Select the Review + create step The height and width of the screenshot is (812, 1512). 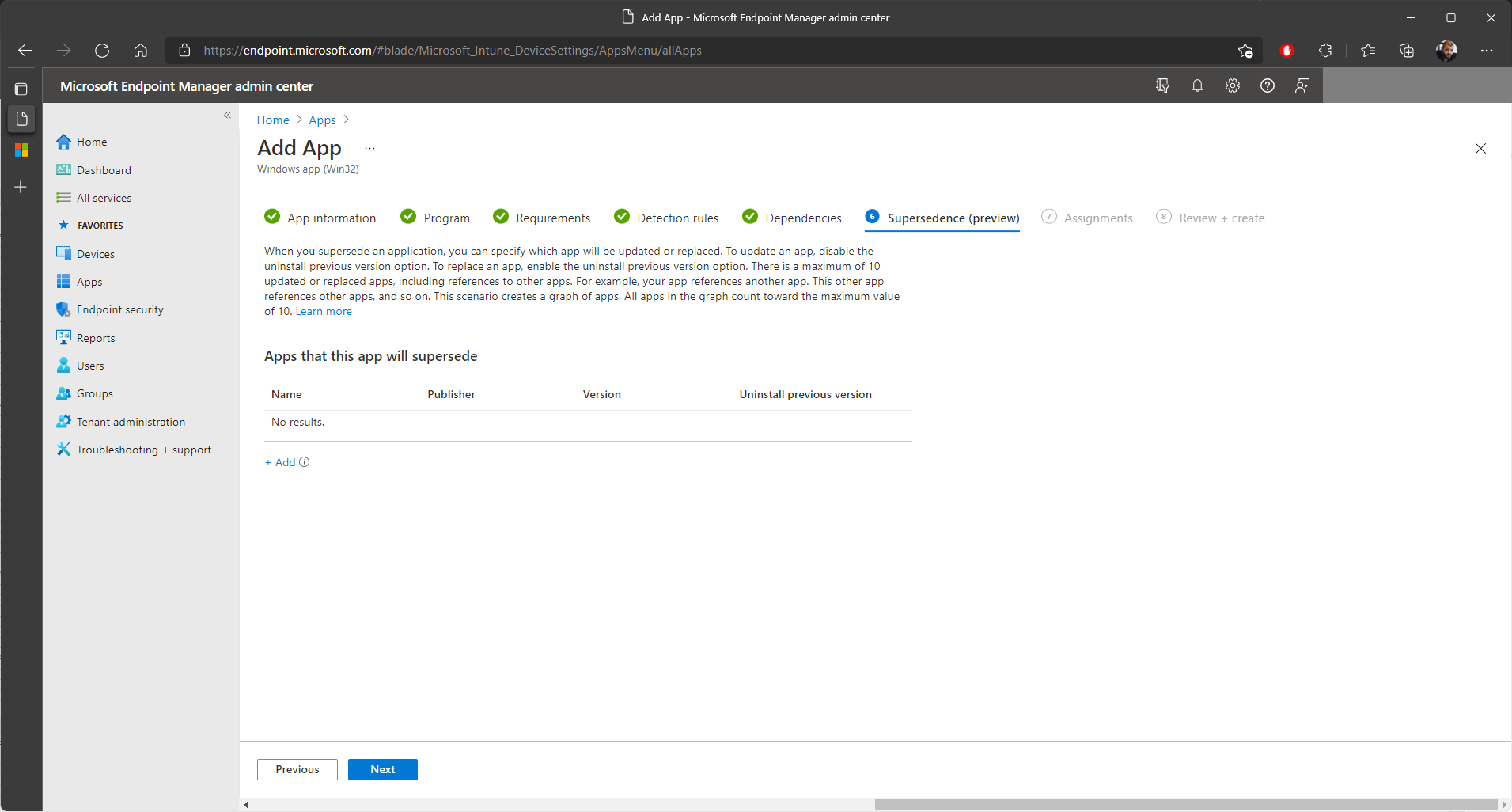(1211, 218)
